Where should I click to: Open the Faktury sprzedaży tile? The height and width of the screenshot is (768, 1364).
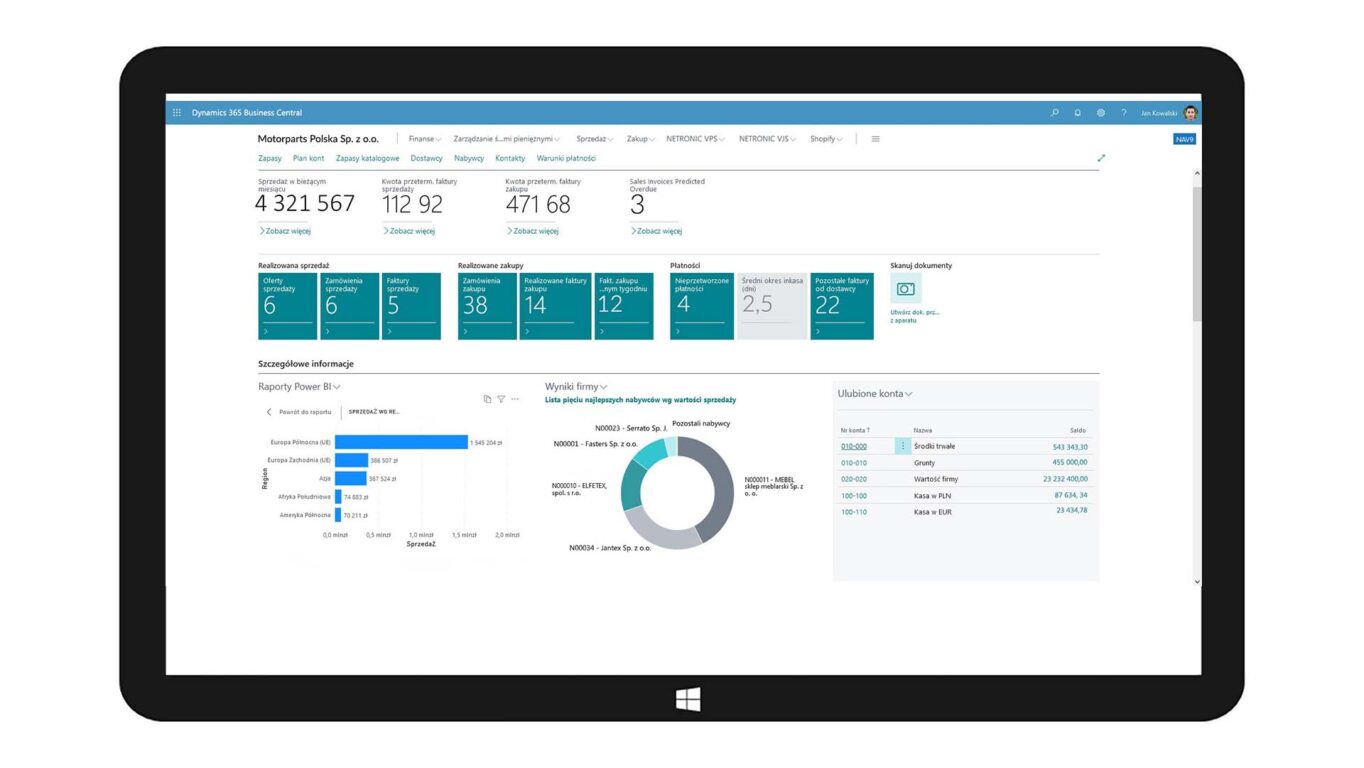point(411,306)
